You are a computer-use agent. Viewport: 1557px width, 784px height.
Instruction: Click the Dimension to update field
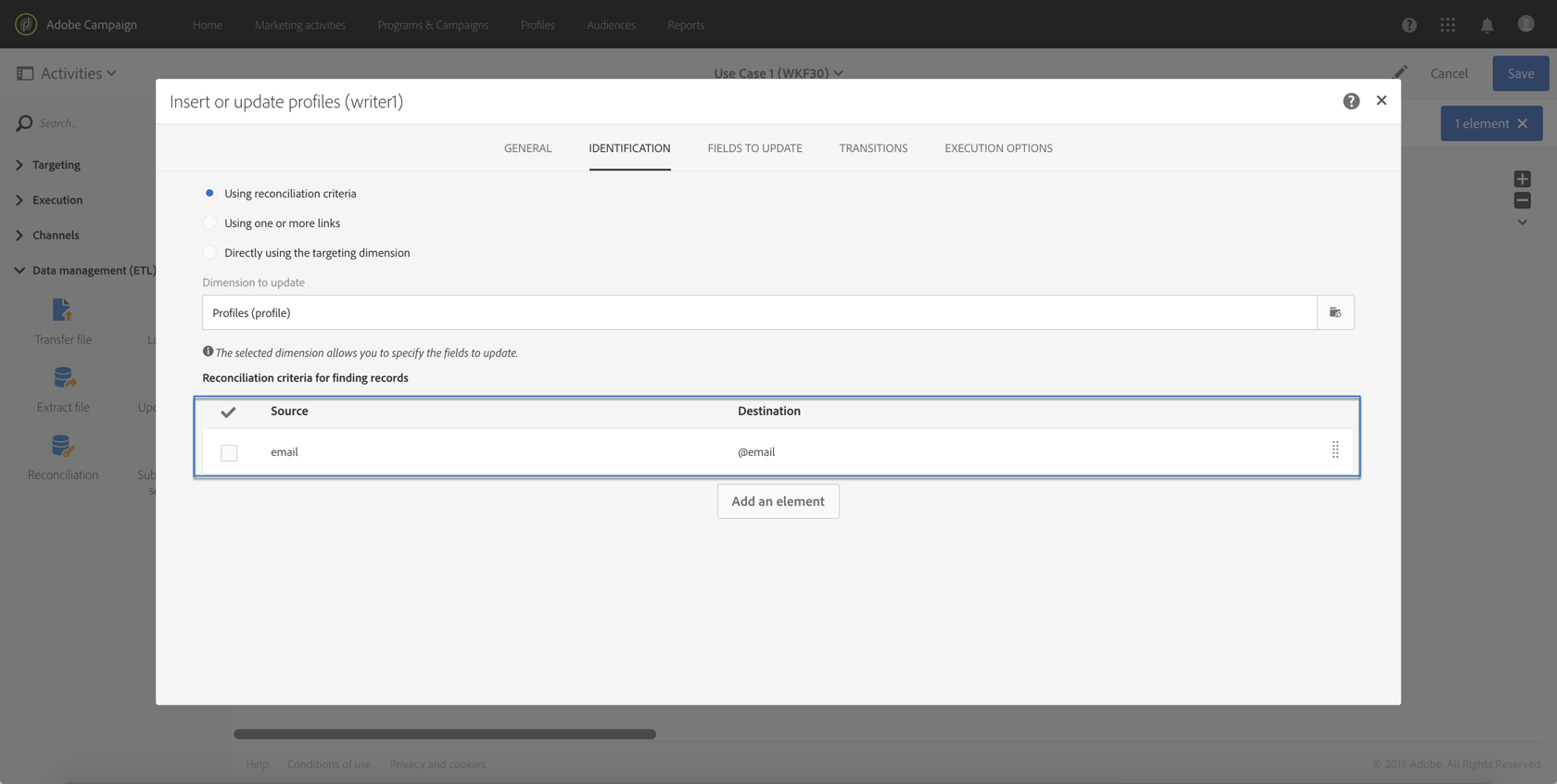click(x=759, y=312)
